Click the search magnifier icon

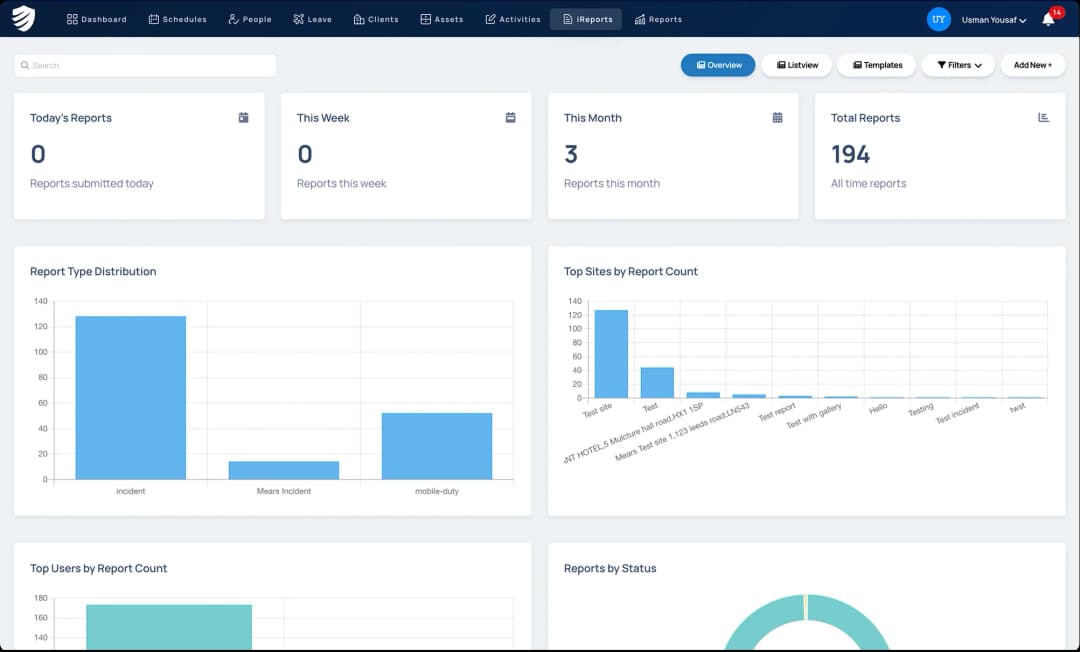pyautogui.click(x=24, y=66)
